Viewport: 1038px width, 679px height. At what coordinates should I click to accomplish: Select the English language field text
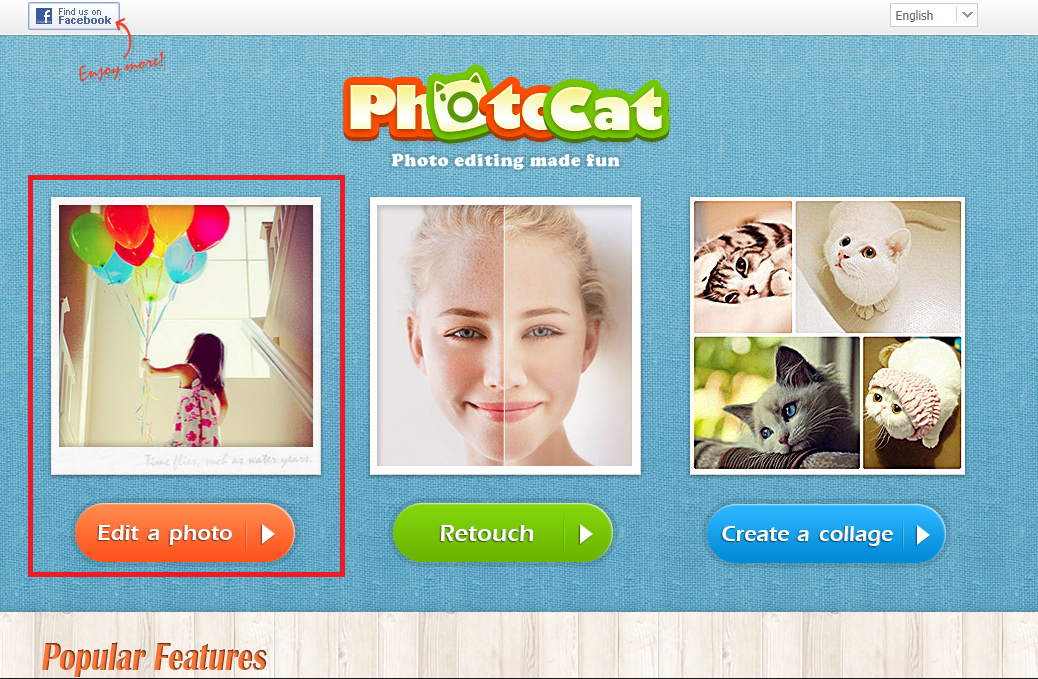pos(914,15)
